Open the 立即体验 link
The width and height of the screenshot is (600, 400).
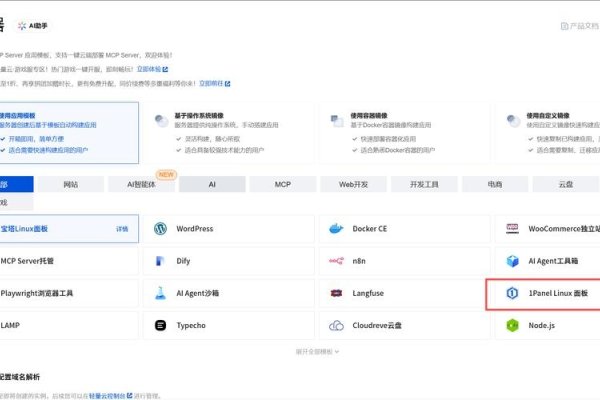click(149, 69)
